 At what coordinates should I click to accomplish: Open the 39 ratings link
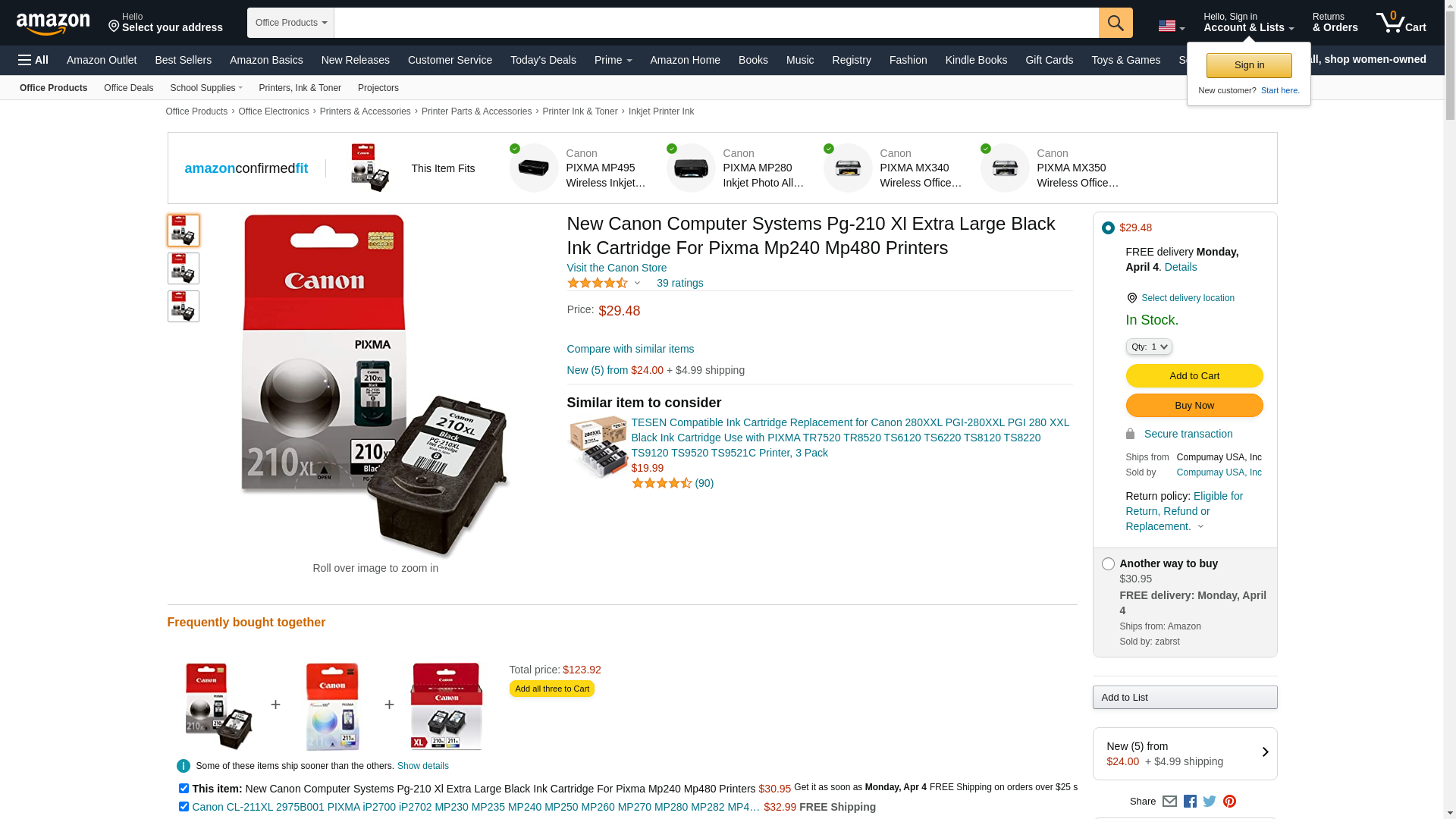click(679, 283)
